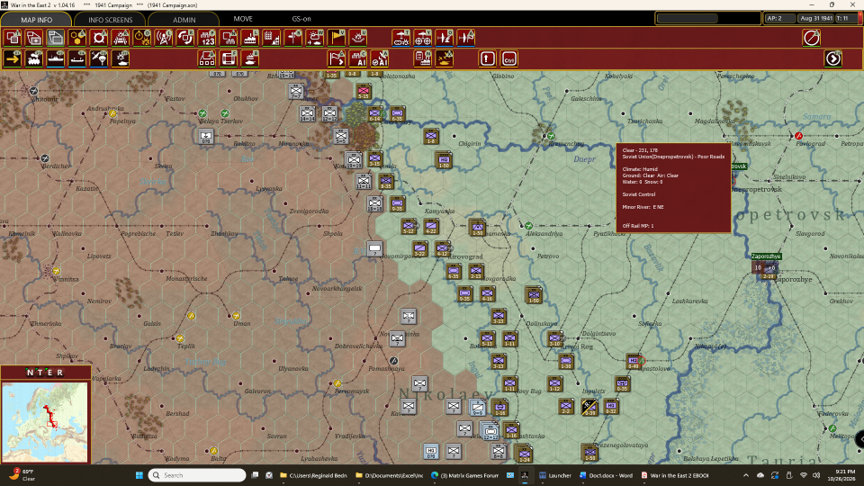
Task: Click the Pavlograd city label
Action: click(812, 143)
